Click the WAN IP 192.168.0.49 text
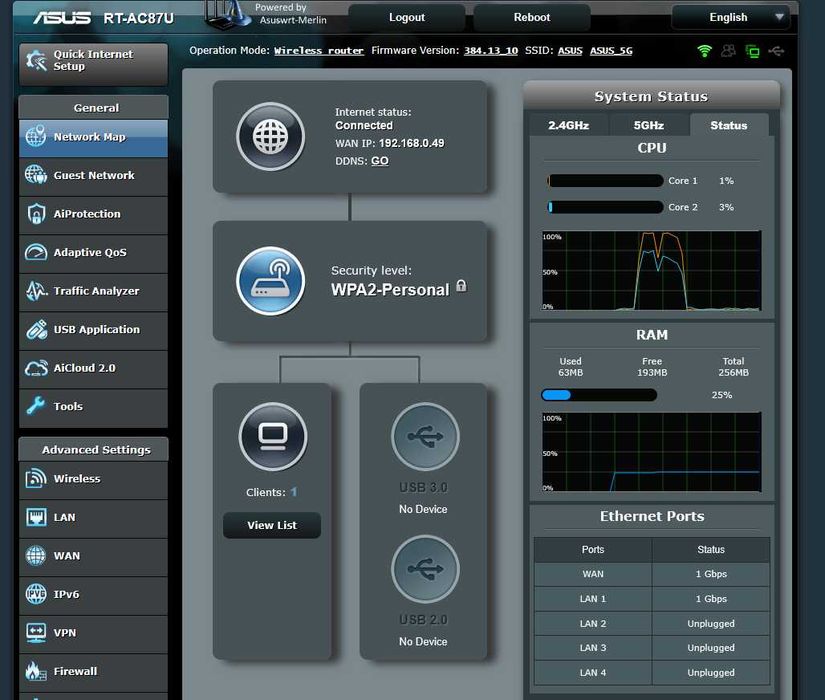This screenshot has width=825, height=700. click(x=411, y=143)
